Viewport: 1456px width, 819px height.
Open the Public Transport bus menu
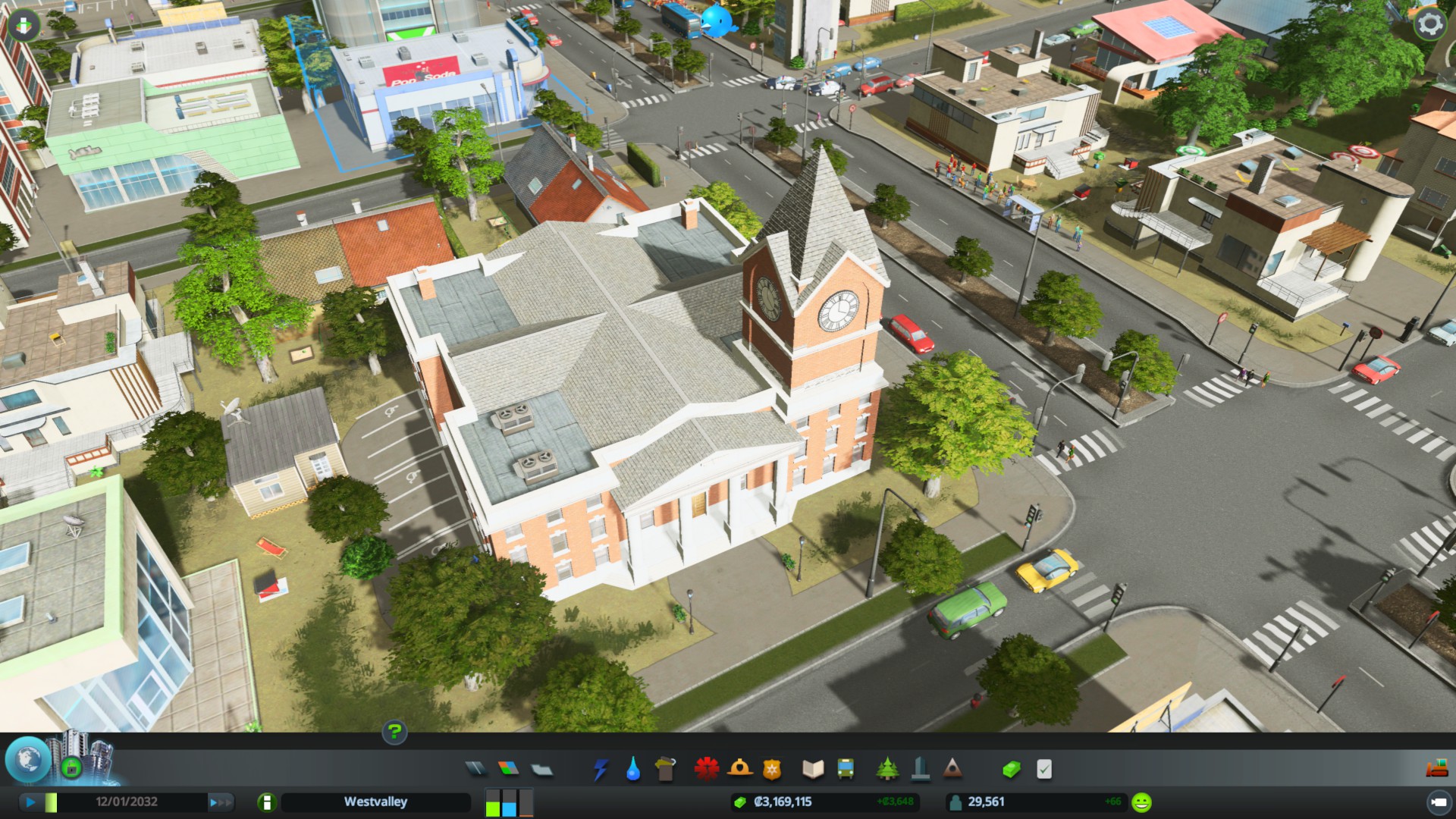coord(846,769)
